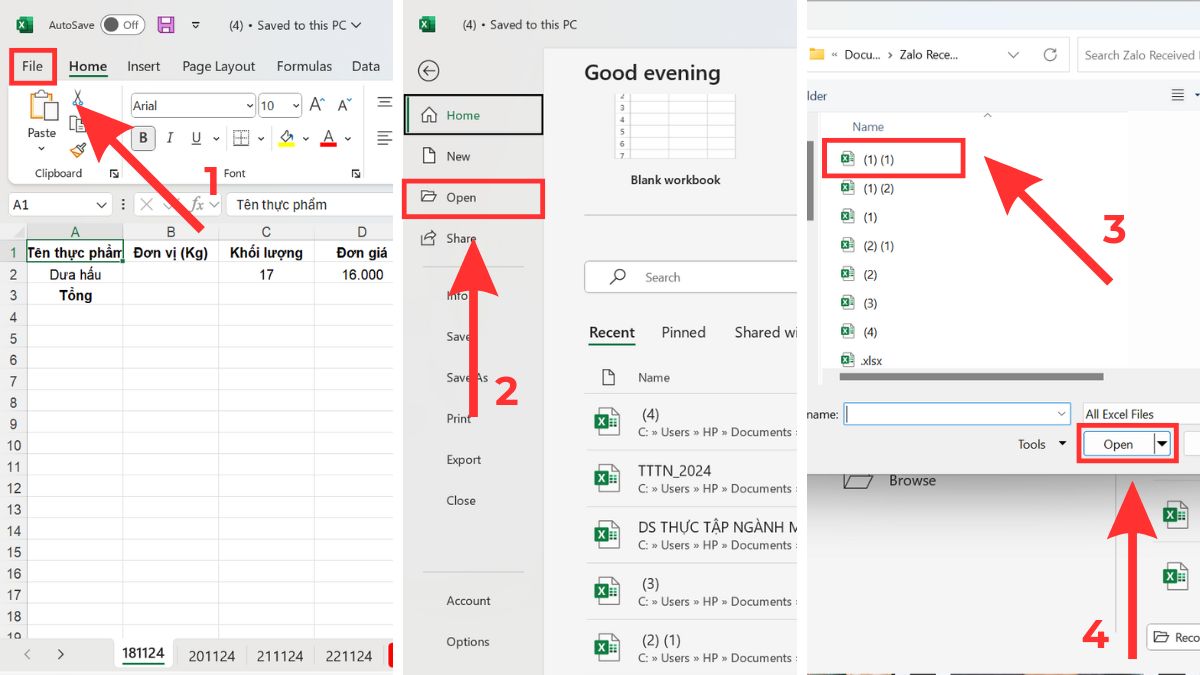Viewport: 1200px width, 675px height.
Task: Select the Tổng cell in column A
Action: click(x=75, y=295)
